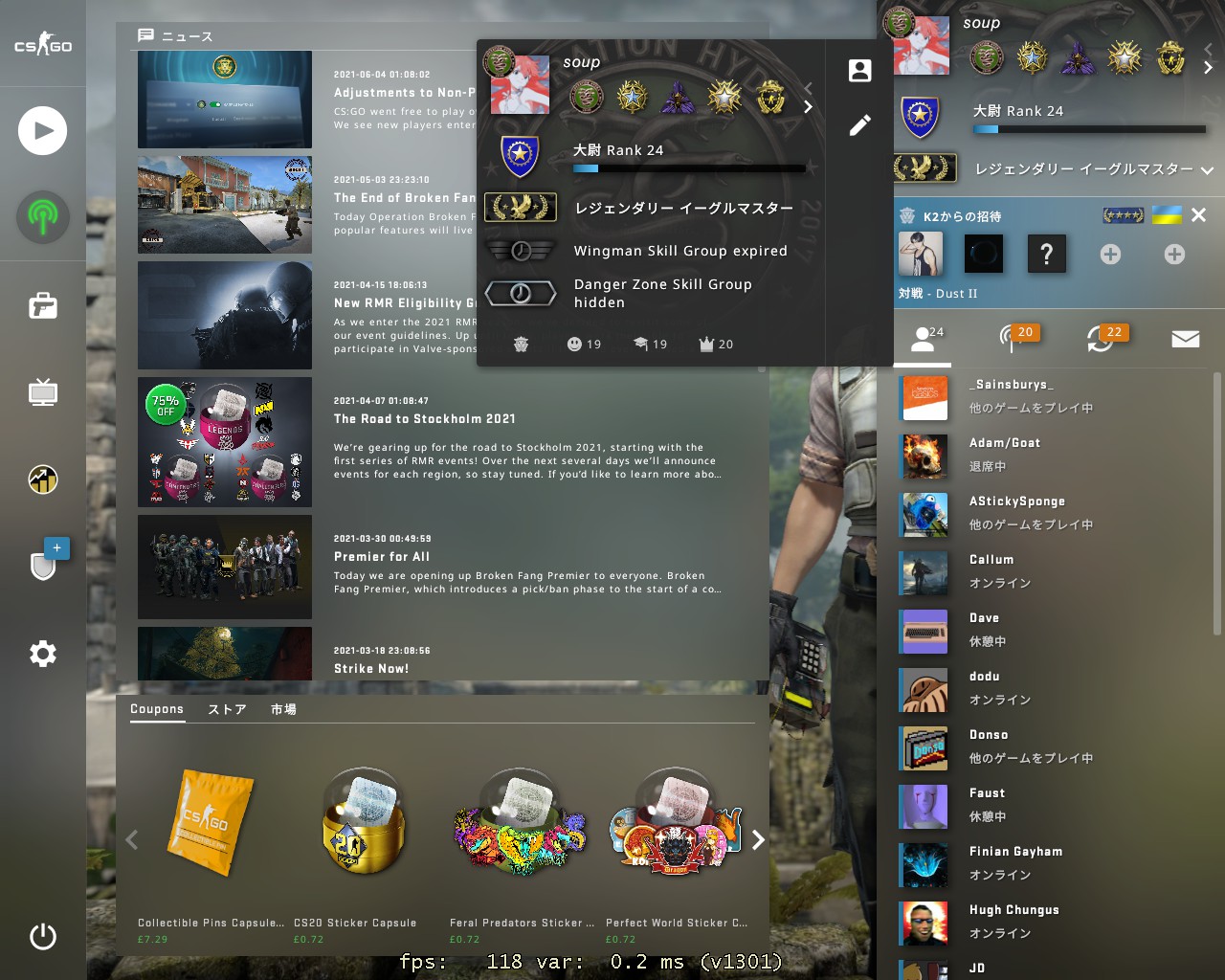Click the 75% OFF legends sticker thumbnail
This screenshot has width=1225, height=980.
point(225,441)
